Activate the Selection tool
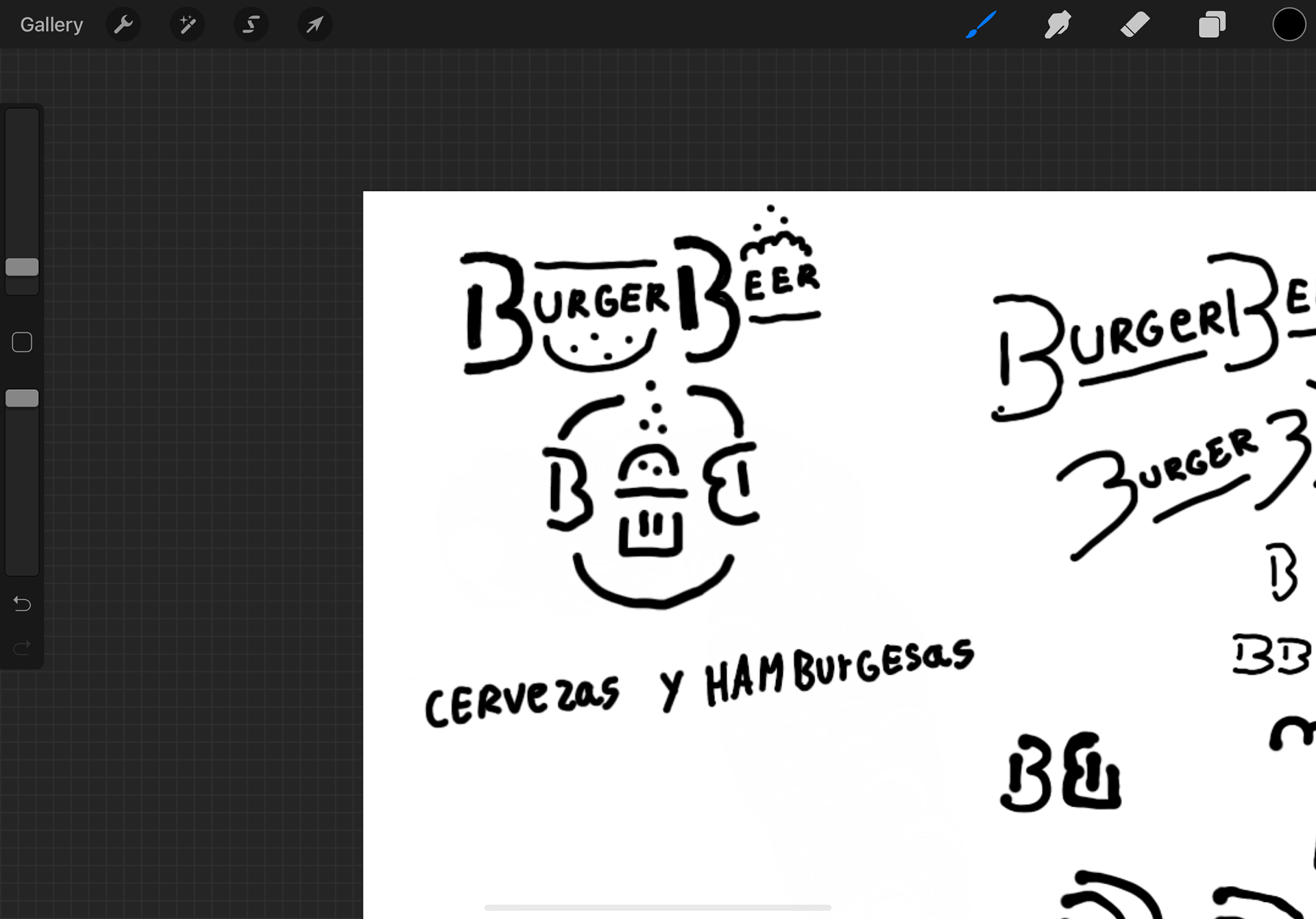Viewport: 1316px width, 919px height. (251, 25)
